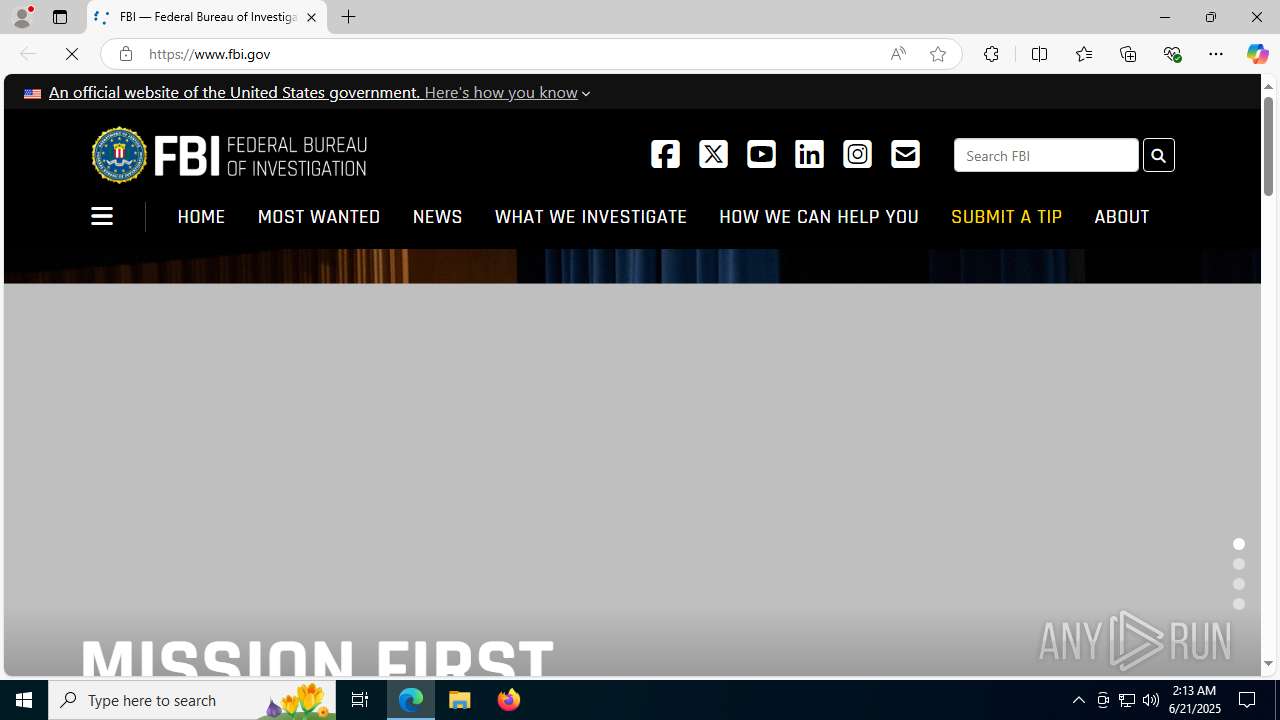The width and height of the screenshot is (1280, 720).
Task: Select the third carousel slide dot
Action: click(1239, 584)
